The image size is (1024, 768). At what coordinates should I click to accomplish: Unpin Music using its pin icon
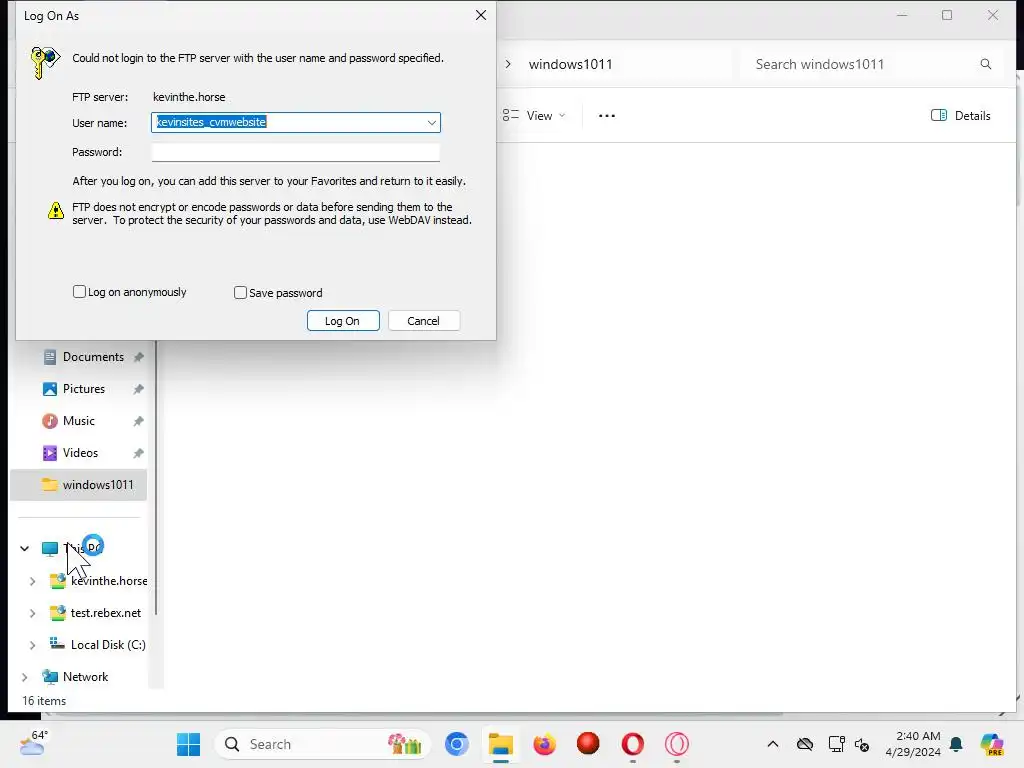pos(138,421)
